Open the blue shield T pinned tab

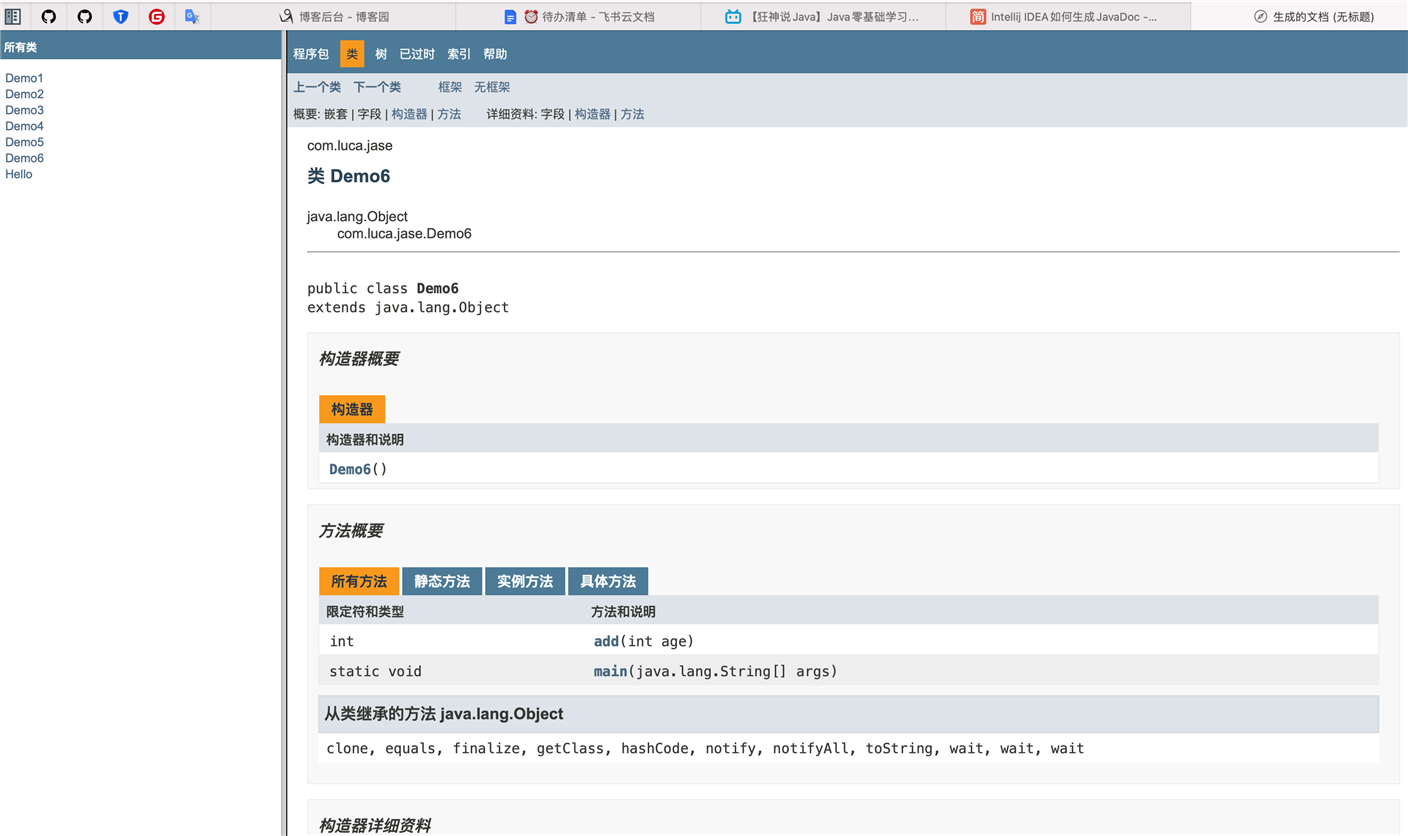click(121, 16)
